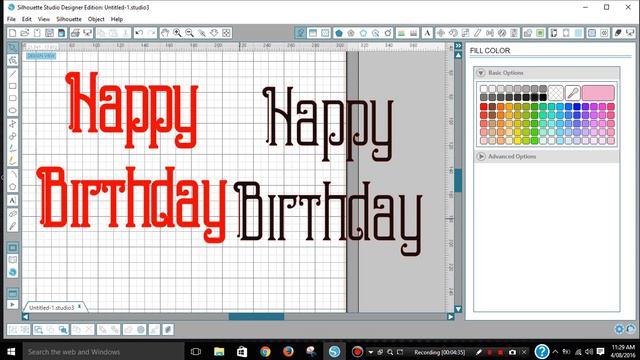Screen dimensions: 640x360
Task: Click the horizontal scrollbar left arrow
Action: [25, 317]
